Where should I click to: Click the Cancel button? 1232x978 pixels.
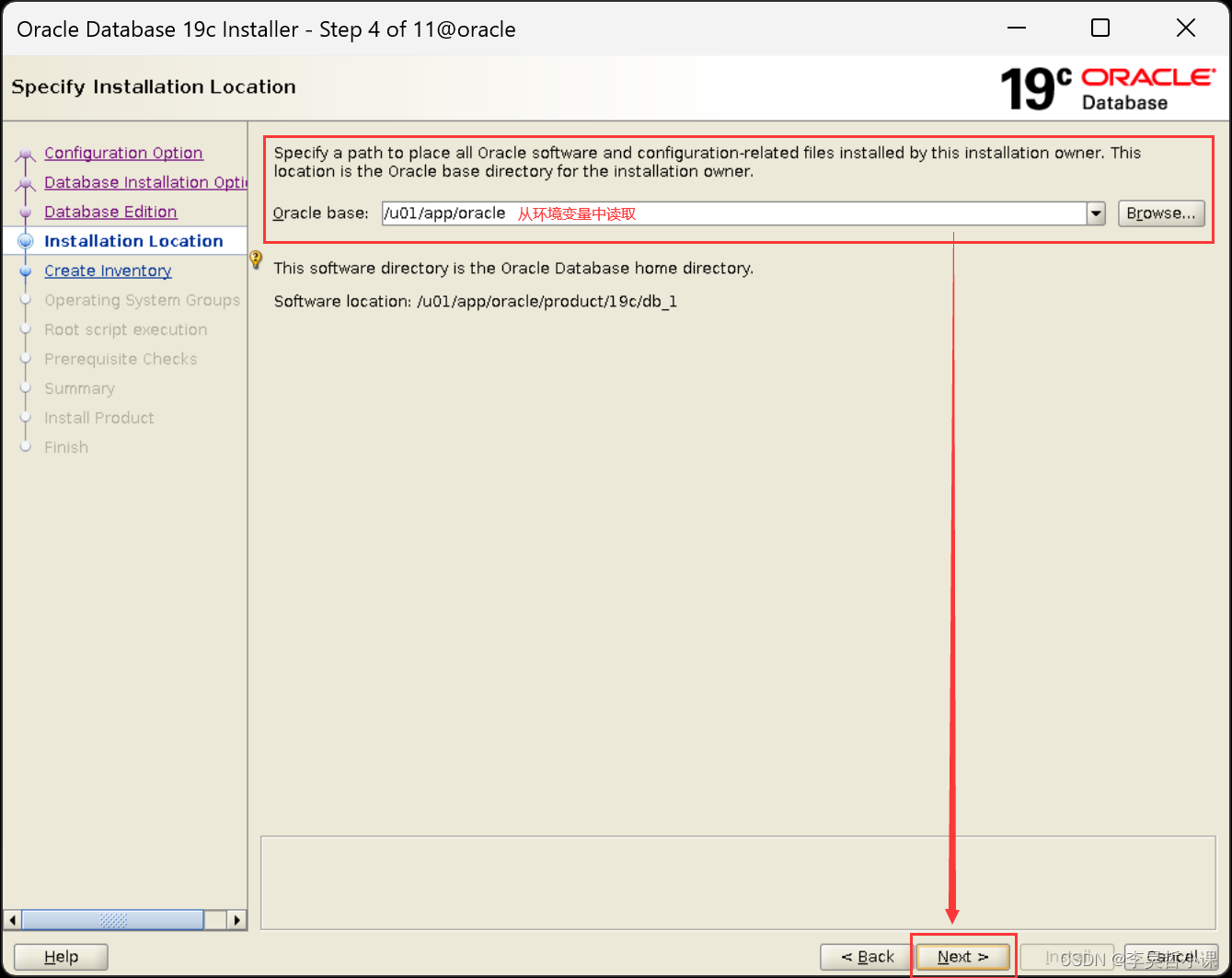(1172, 957)
